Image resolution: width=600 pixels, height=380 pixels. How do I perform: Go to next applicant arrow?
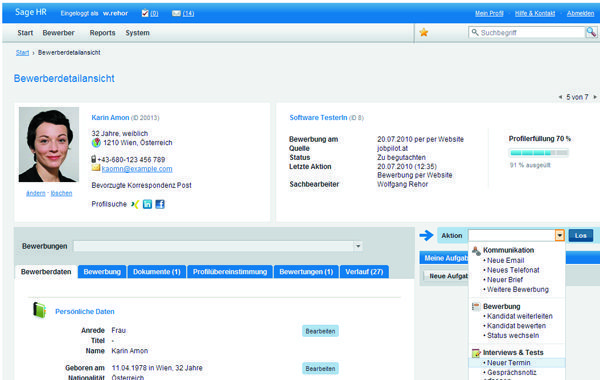(x=595, y=97)
